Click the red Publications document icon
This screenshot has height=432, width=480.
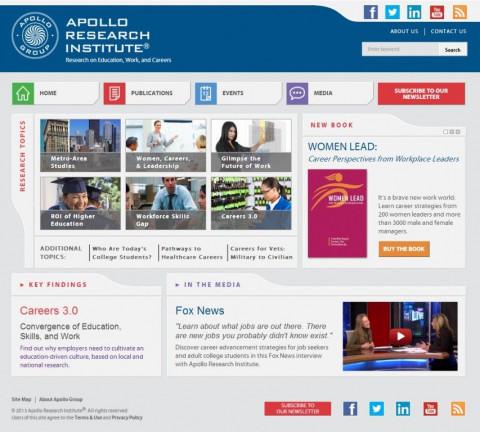pos(114,93)
